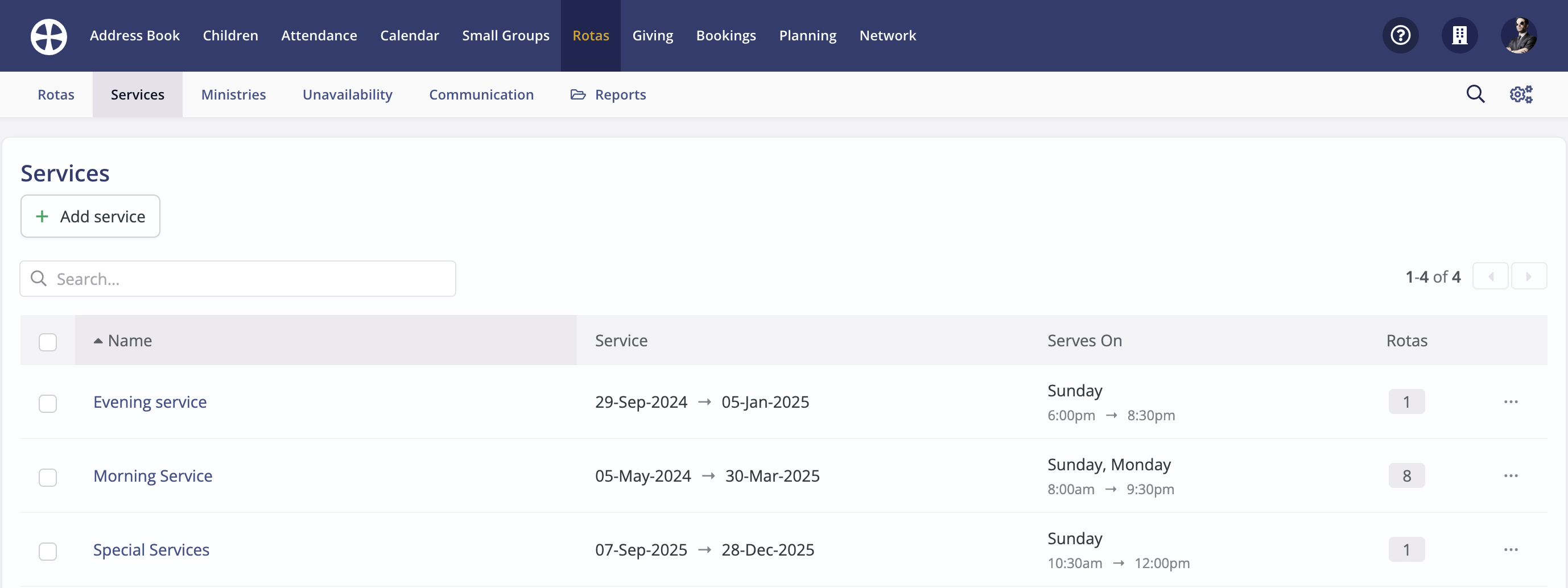The width and height of the screenshot is (1568, 588).
Task: Click the next page arrow
Action: [x=1530, y=276]
